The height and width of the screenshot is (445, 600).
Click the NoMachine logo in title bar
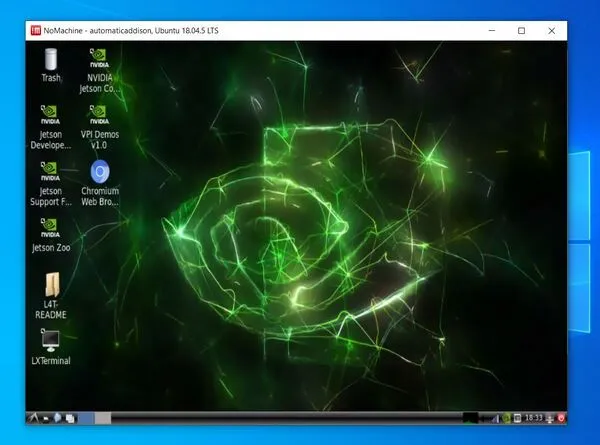(35, 31)
